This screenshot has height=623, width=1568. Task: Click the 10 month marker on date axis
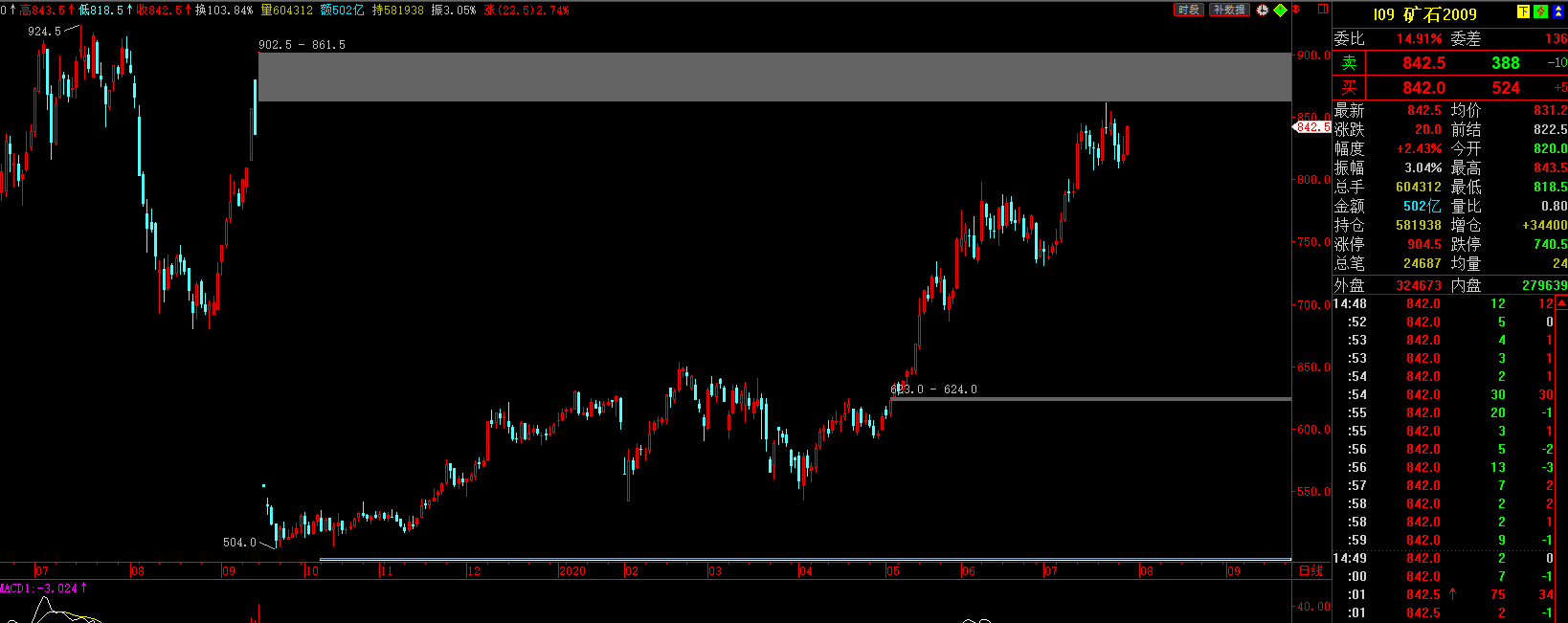pyautogui.click(x=312, y=571)
